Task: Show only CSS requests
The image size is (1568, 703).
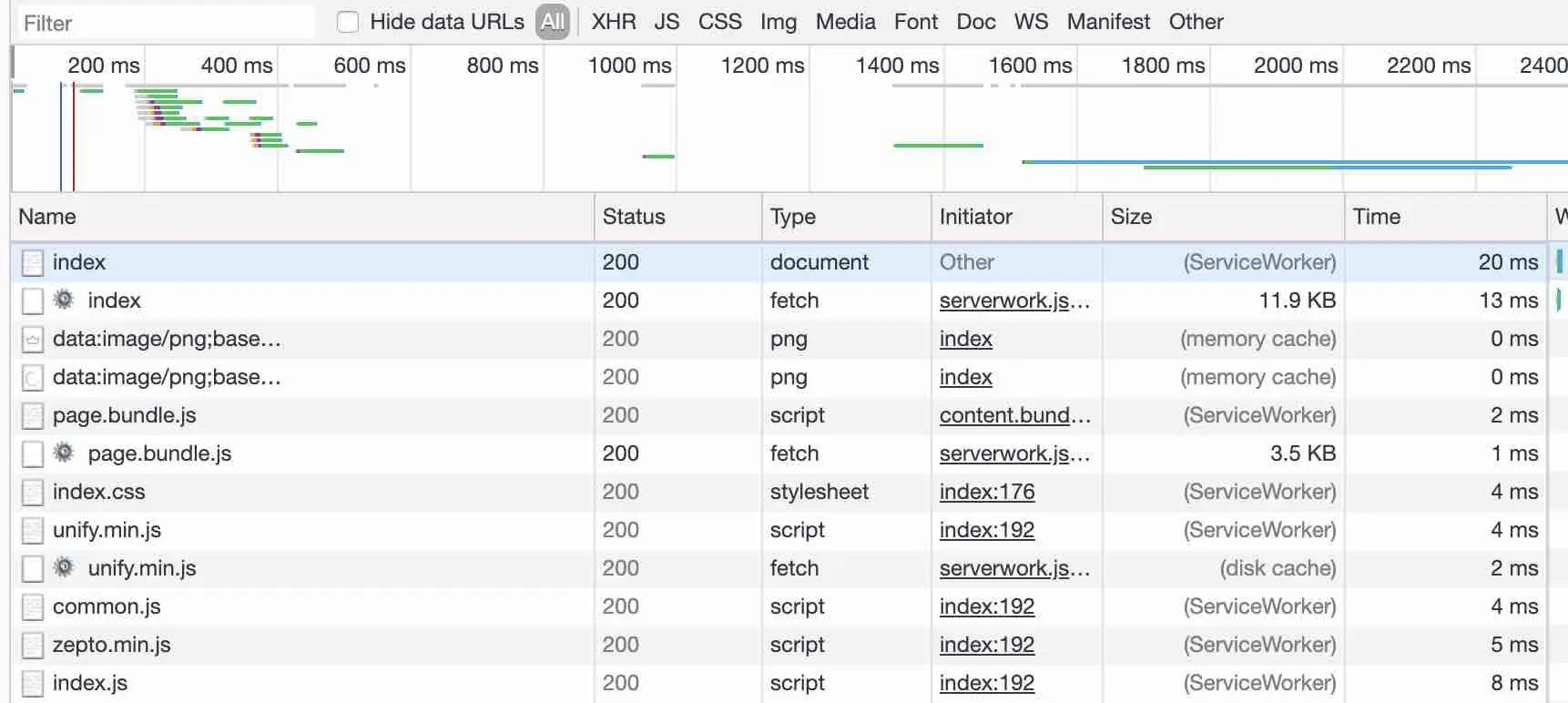Action: 719,22
